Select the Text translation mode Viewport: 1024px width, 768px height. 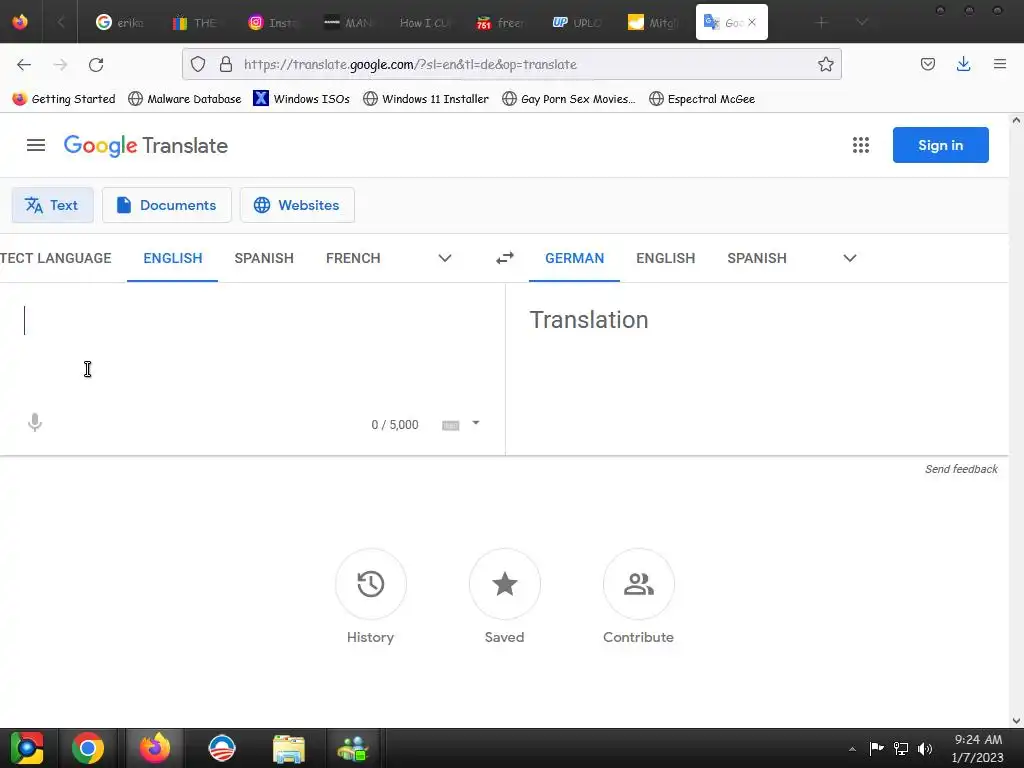click(x=52, y=205)
